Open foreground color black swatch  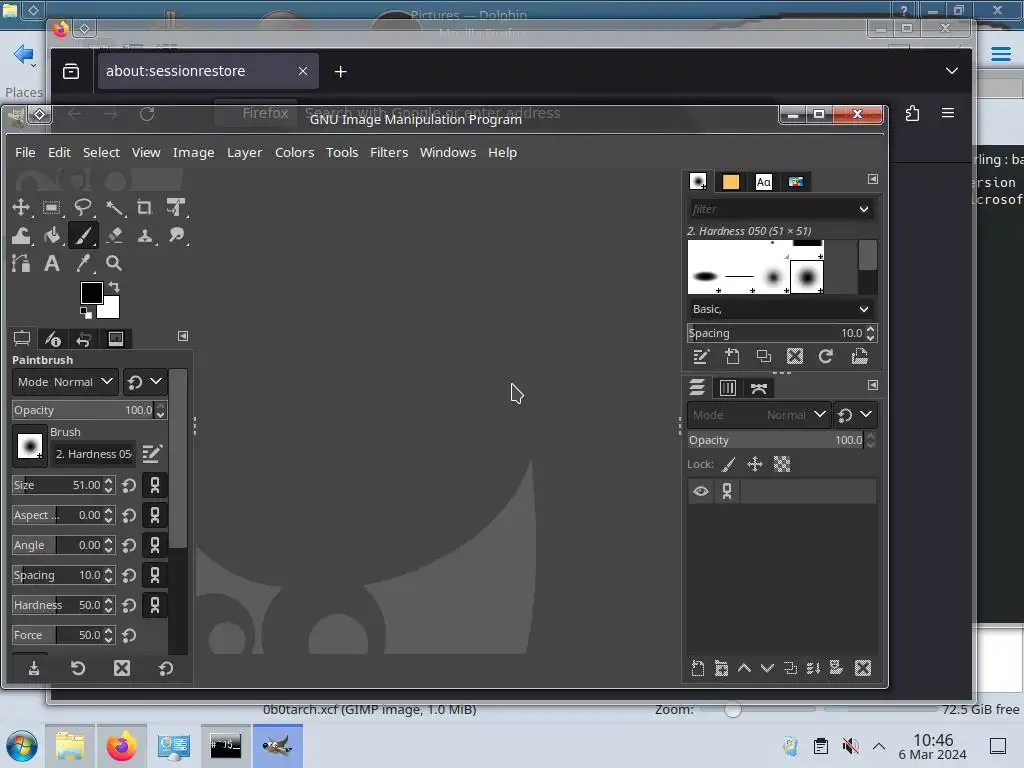pos(89,291)
